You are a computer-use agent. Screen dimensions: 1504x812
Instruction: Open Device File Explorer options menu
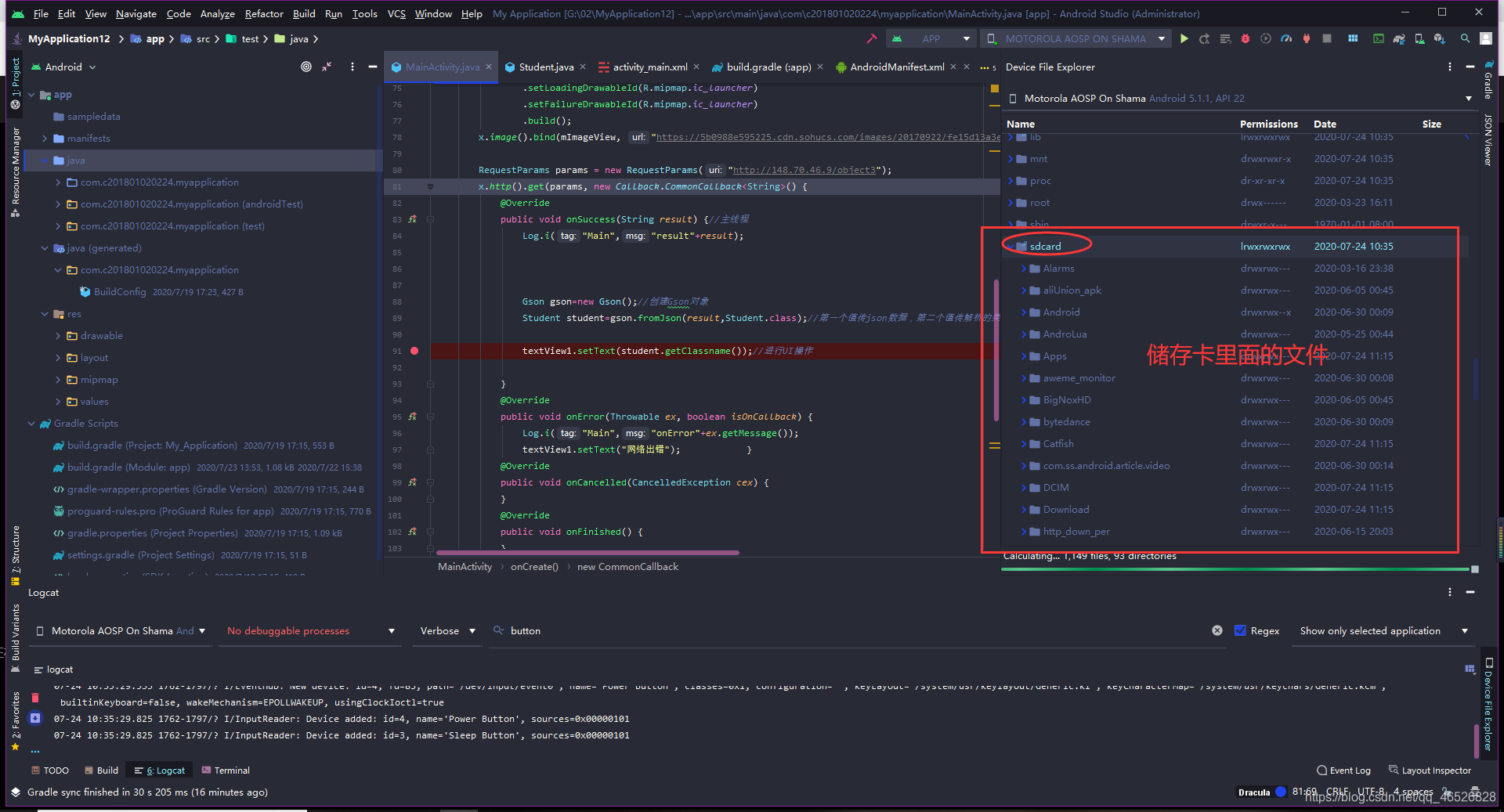point(1450,67)
